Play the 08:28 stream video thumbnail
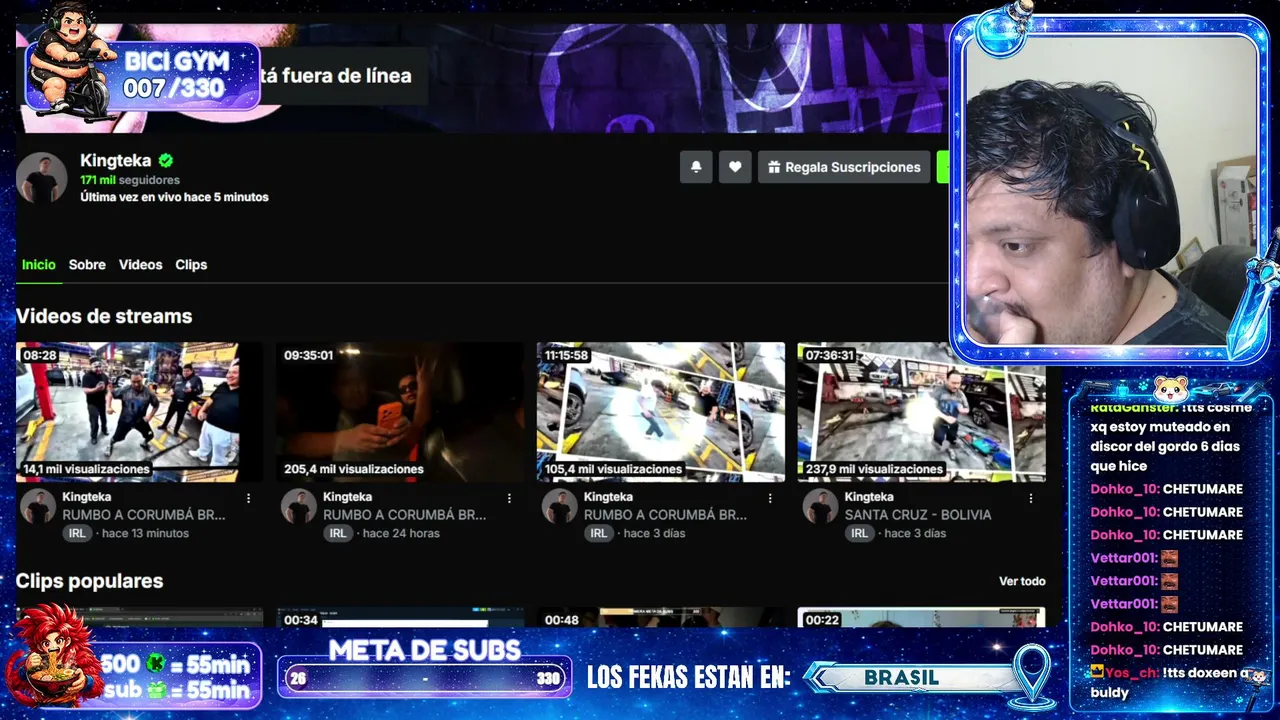The width and height of the screenshot is (1280, 720). pos(139,412)
